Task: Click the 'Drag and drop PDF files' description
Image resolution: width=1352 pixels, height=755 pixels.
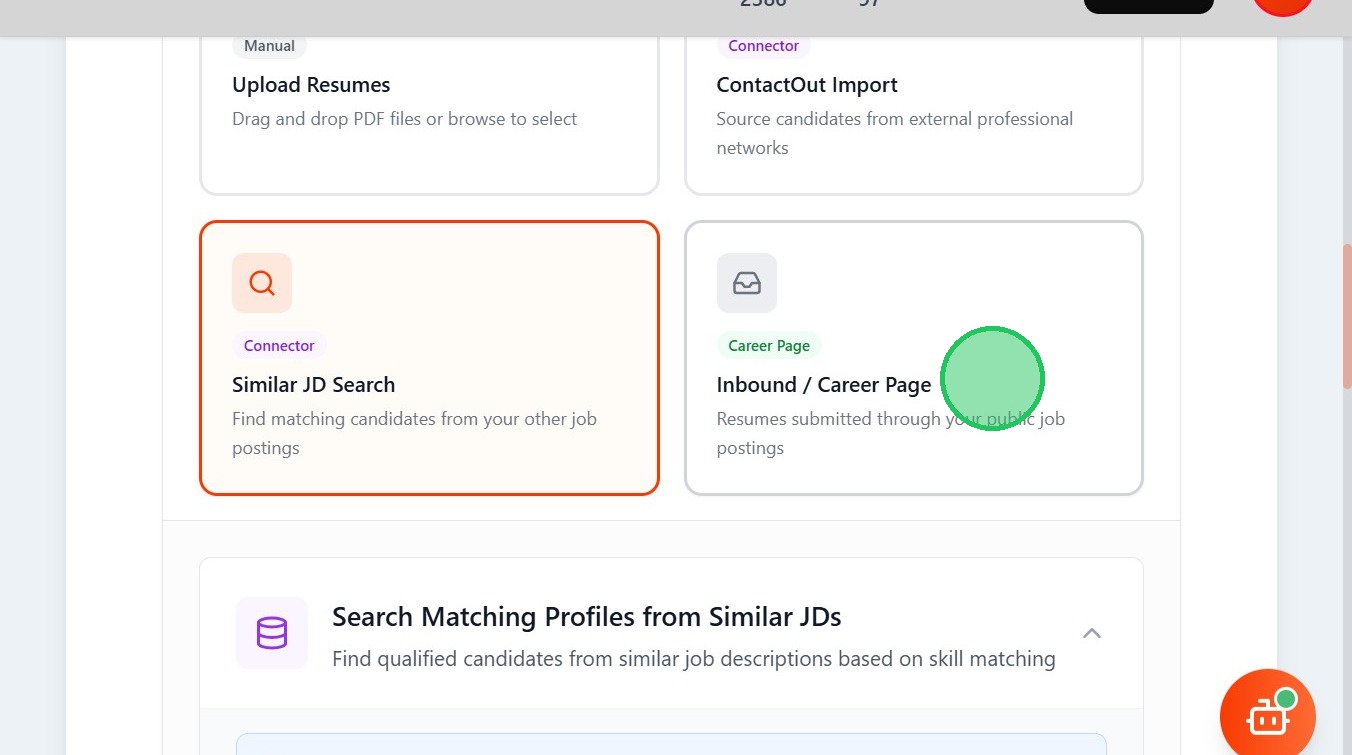Action: click(404, 119)
